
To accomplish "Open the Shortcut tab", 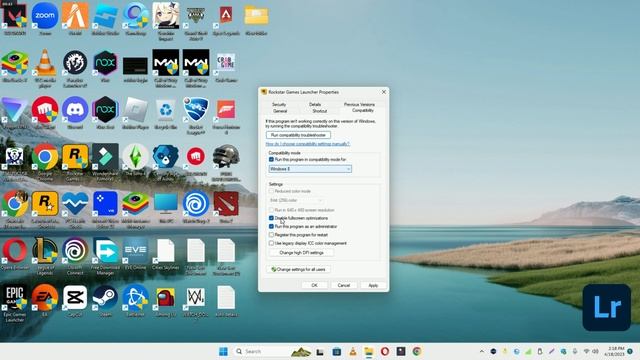I will click(x=320, y=111).
